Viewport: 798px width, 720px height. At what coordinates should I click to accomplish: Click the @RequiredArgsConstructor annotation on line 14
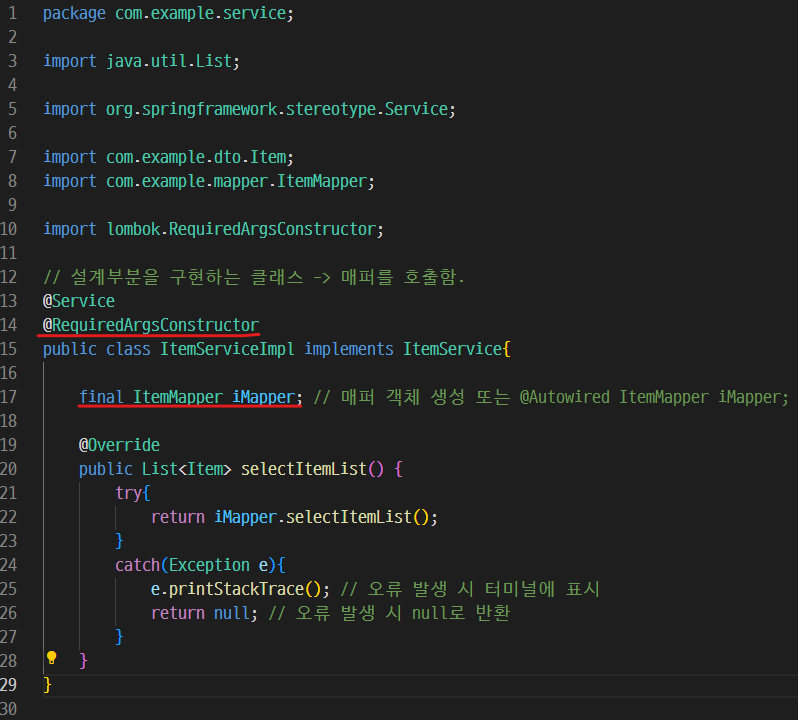(x=151, y=325)
